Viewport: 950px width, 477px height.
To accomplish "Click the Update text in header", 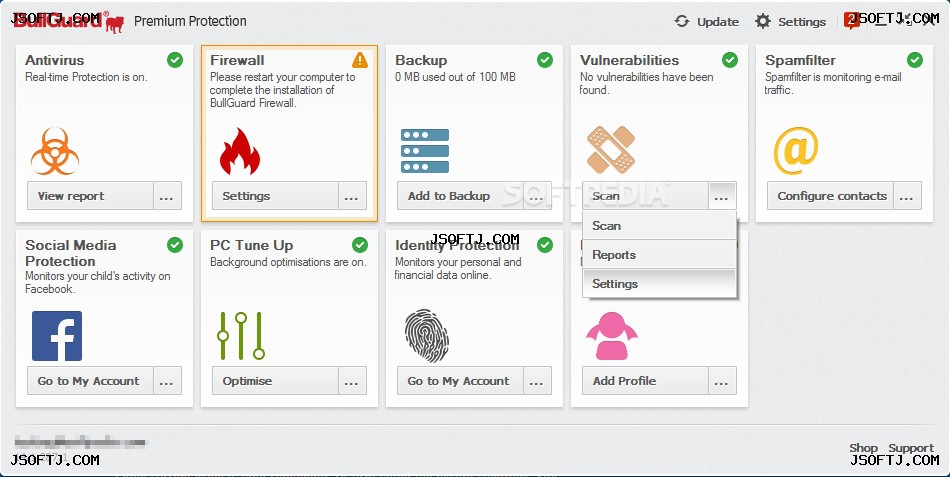I will point(718,22).
